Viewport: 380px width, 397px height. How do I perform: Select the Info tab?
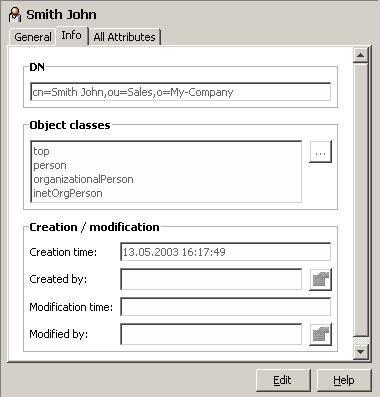(x=71, y=35)
